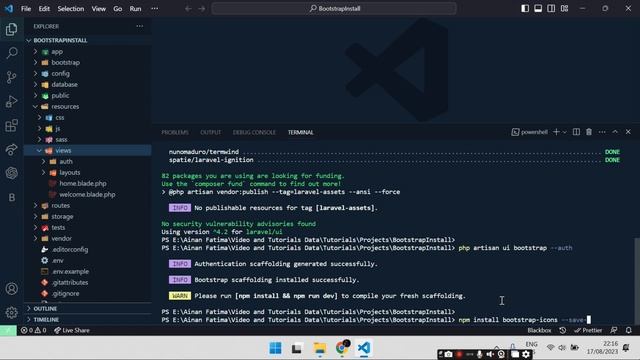Image resolution: width=640 pixels, height=360 pixels.
Task: Expand the app folder
Action: (88, 51)
